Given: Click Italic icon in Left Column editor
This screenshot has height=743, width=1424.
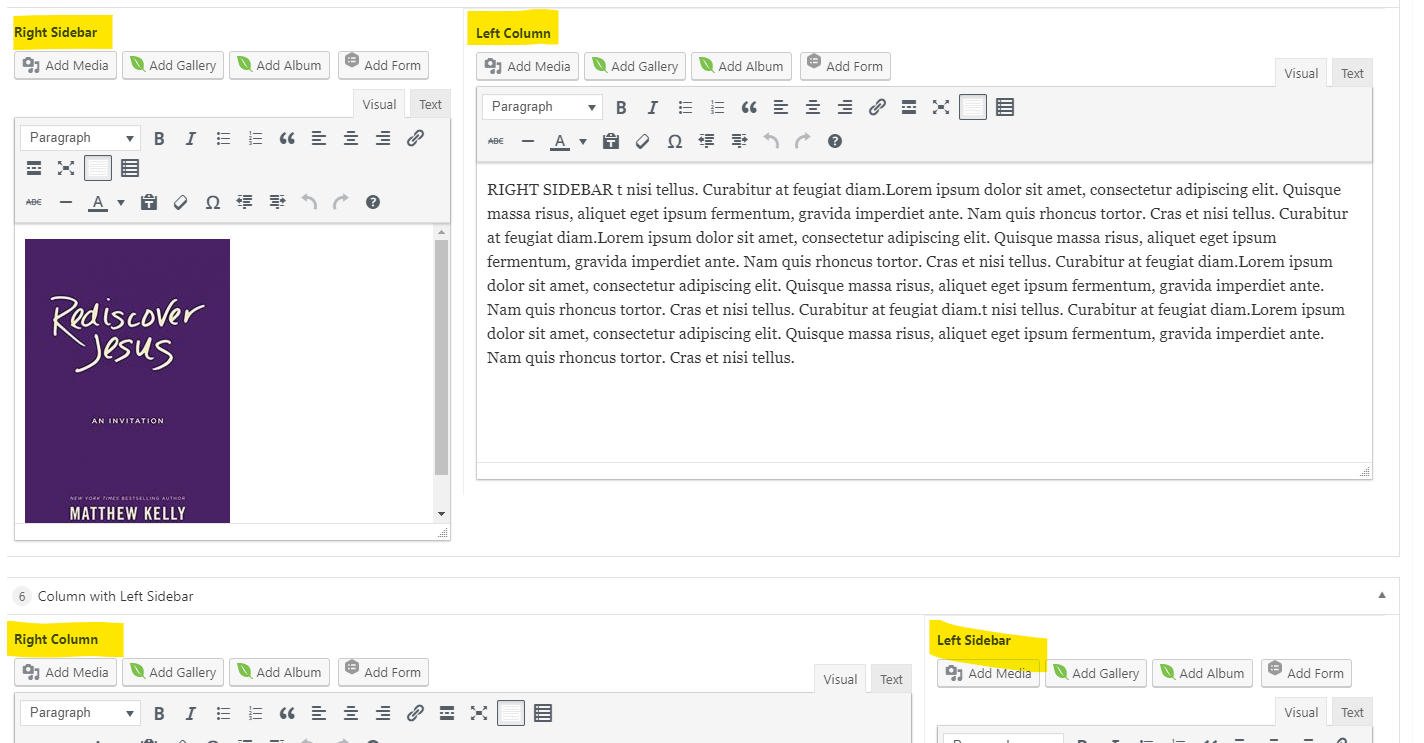Looking at the screenshot, I should click(652, 108).
